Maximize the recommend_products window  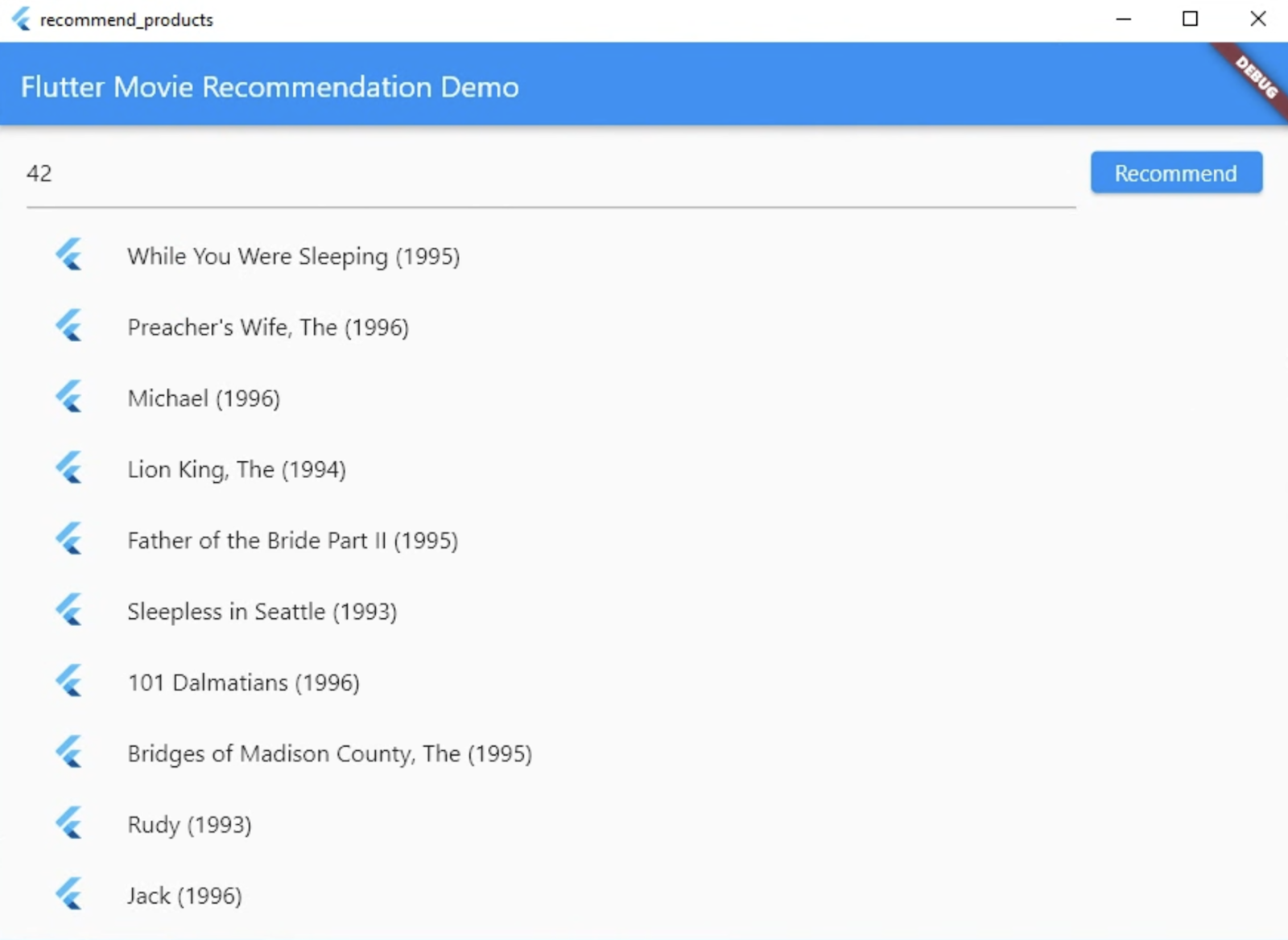pyautogui.click(x=1190, y=19)
